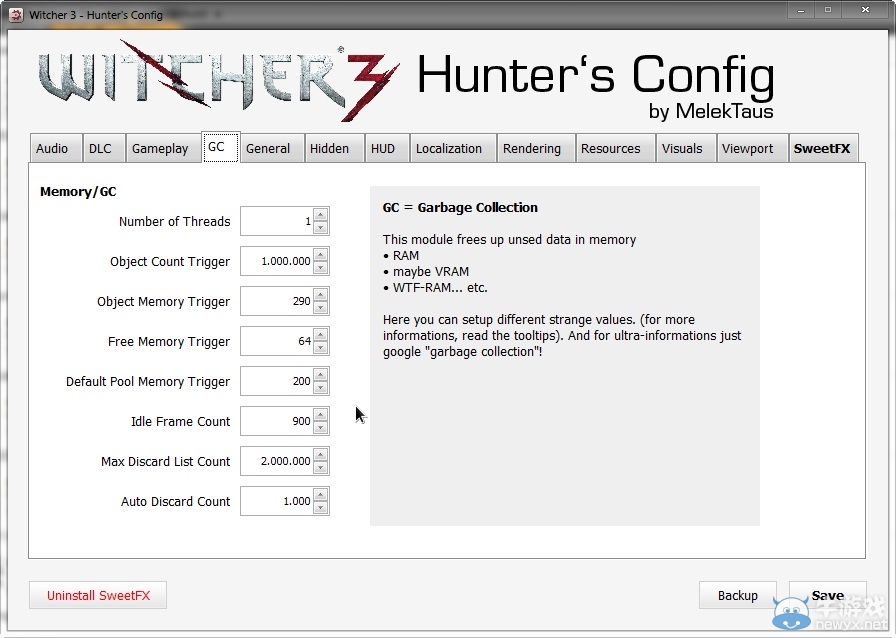Click the 'maybe VRAM' bullet line
896x638 pixels.
(x=426, y=272)
